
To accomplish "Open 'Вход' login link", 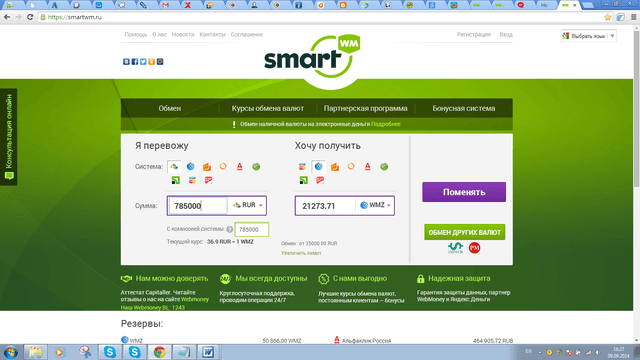I will pyautogui.click(x=506, y=34).
